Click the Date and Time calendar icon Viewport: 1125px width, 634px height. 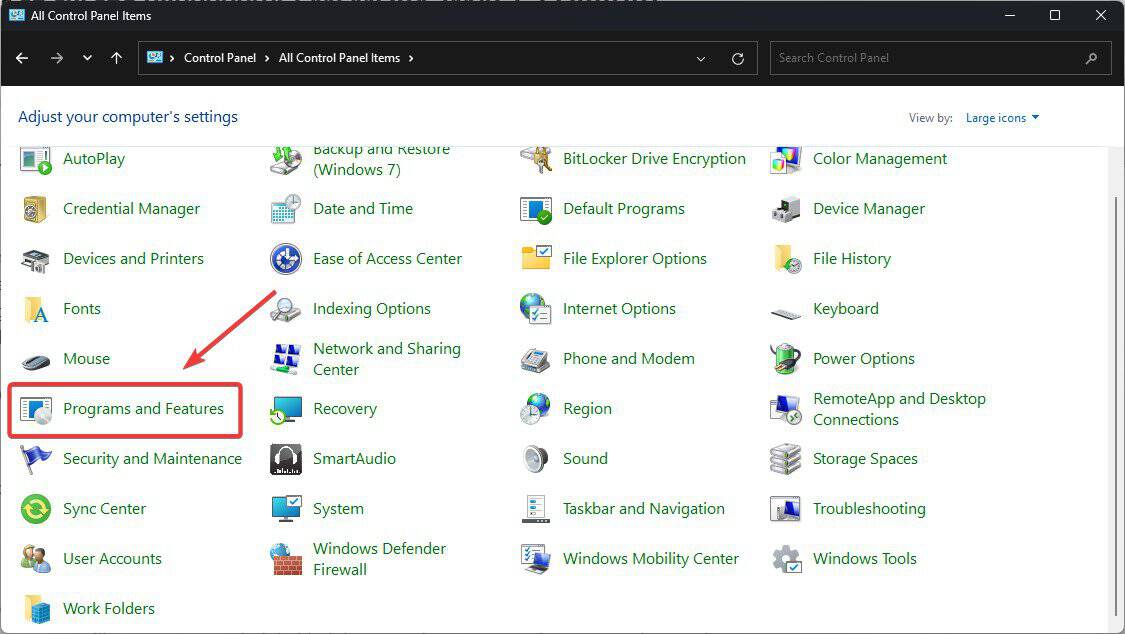click(x=286, y=209)
